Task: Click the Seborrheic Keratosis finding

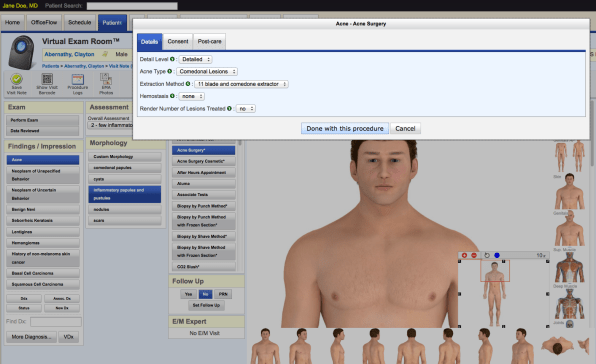Action: pyautogui.click(x=43, y=220)
